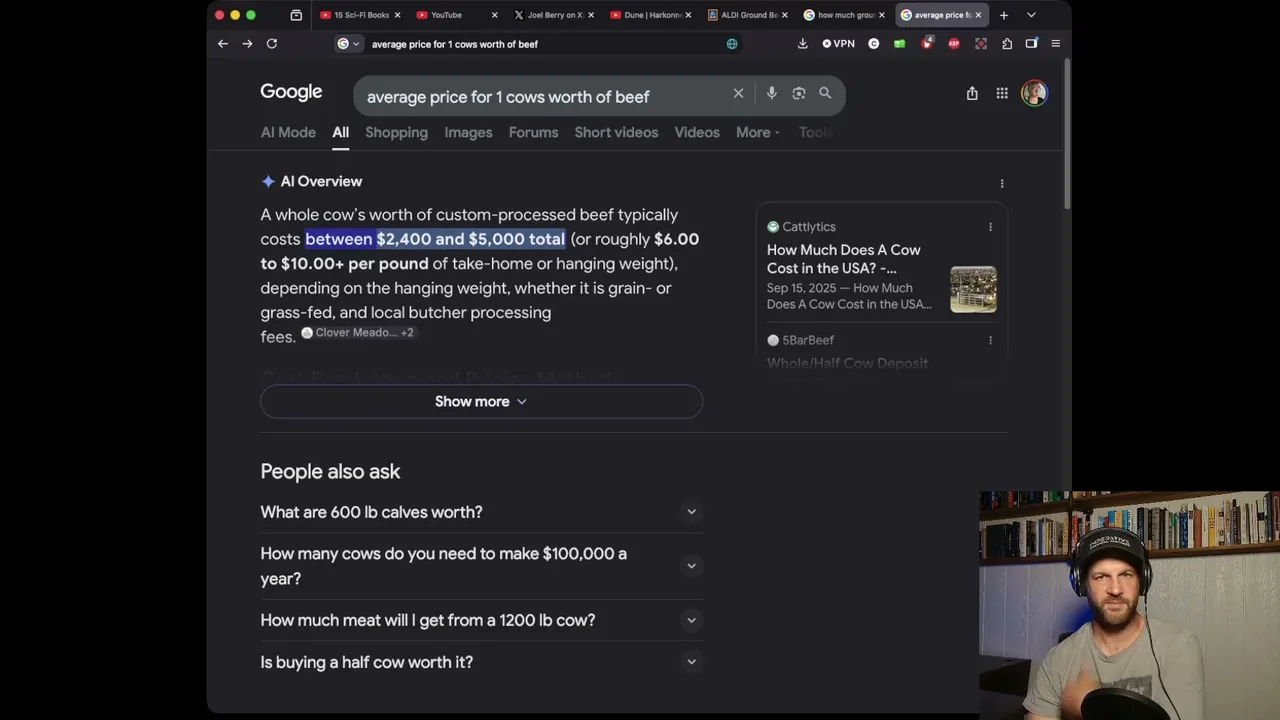Image resolution: width=1280 pixels, height=720 pixels.
Task: Open the 5BarBeef source options menu
Action: [x=990, y=340]
